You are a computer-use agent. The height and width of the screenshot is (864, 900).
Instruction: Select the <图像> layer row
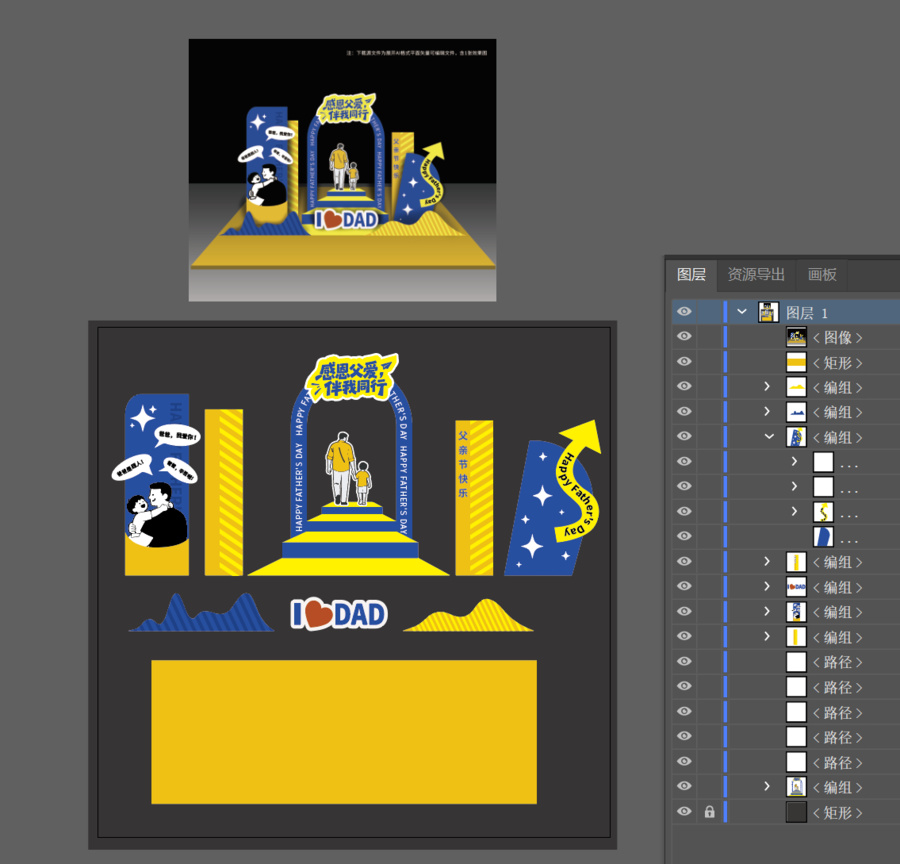[837, 338]
